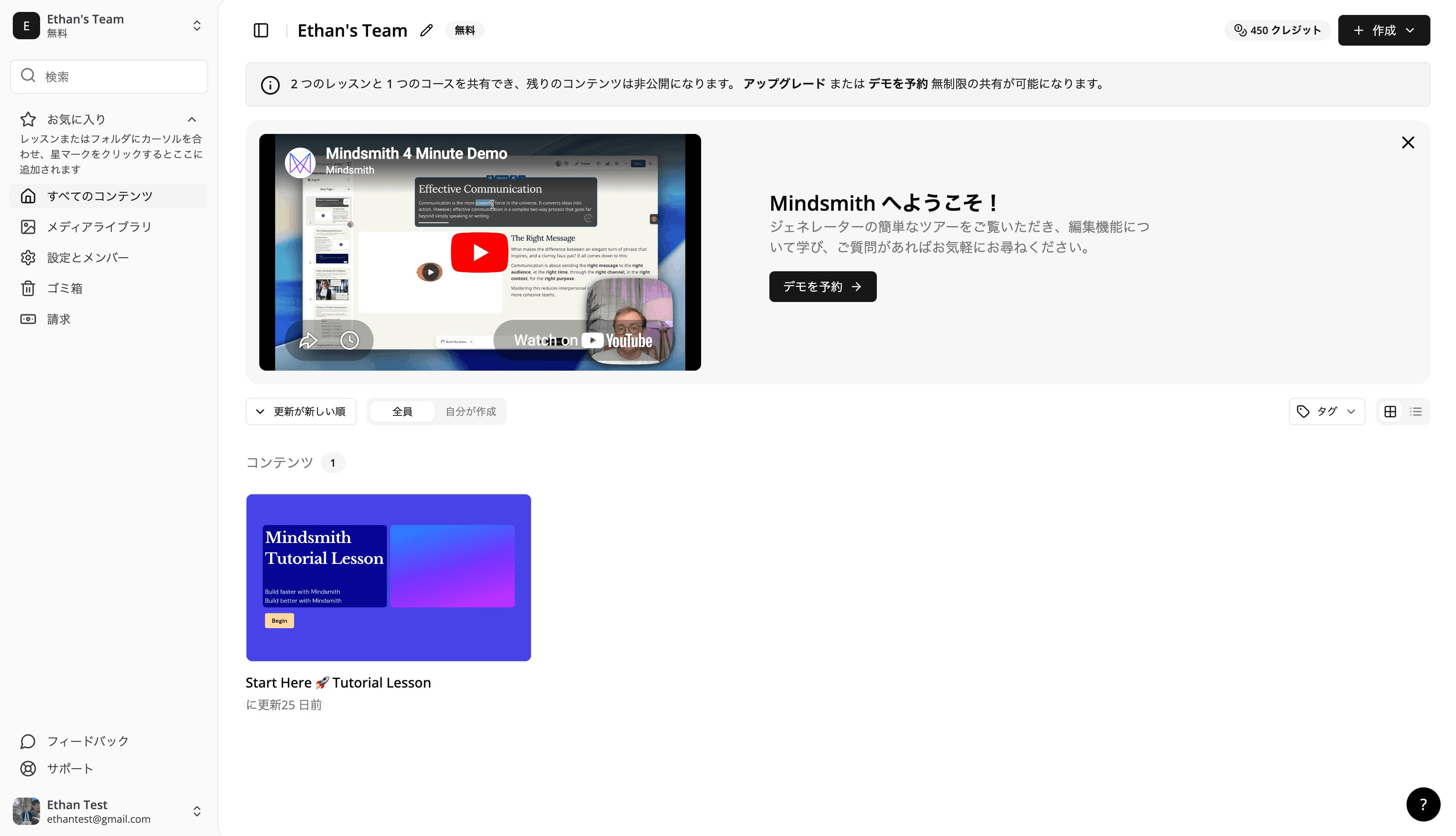
Task: Click the Mindsmith channel logo in video
Action: point(300,163)
